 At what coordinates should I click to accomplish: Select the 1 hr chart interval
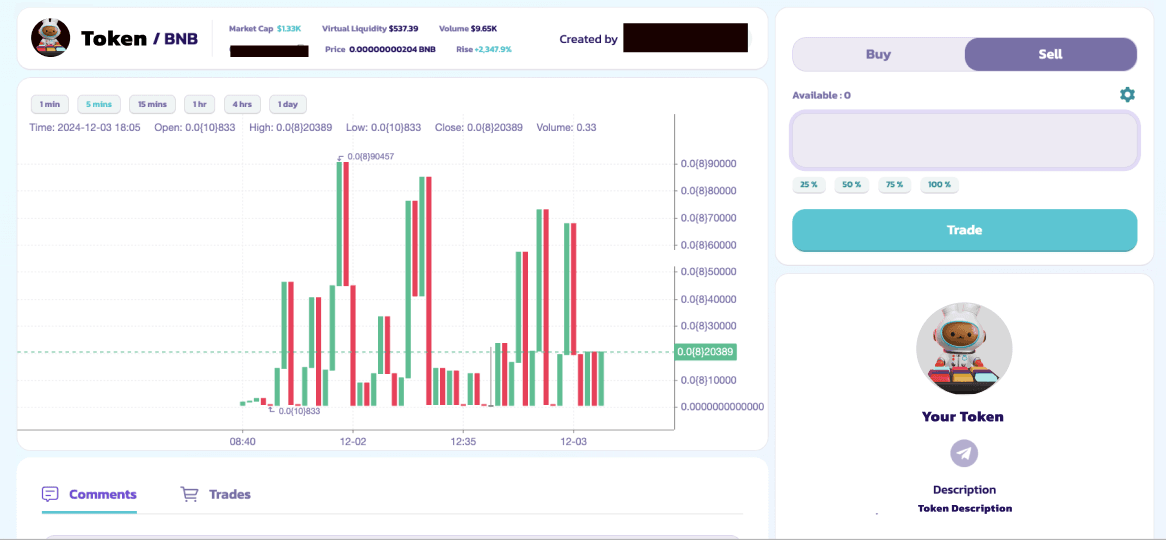tap(199, 104)
